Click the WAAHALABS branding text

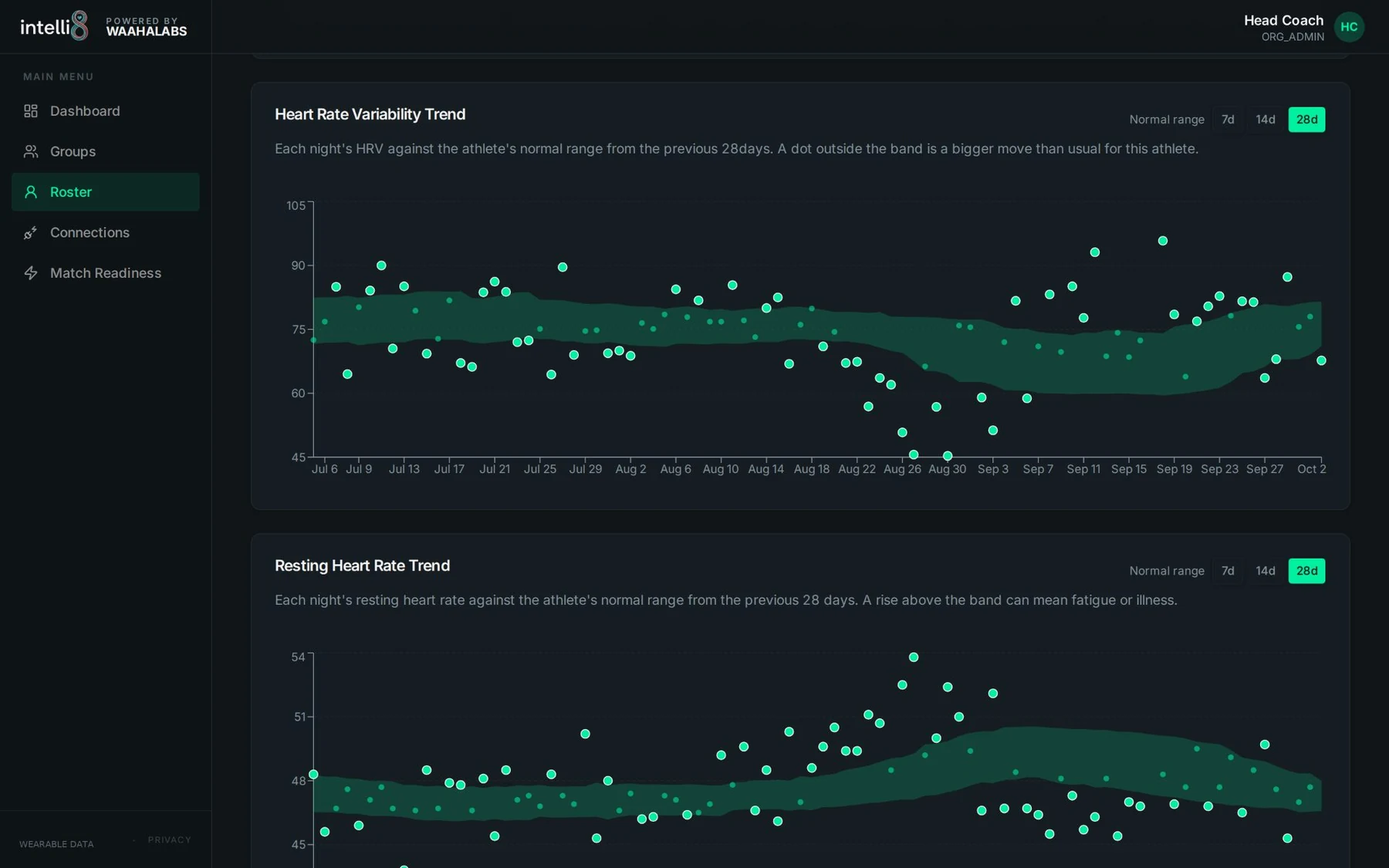point(147,32)
